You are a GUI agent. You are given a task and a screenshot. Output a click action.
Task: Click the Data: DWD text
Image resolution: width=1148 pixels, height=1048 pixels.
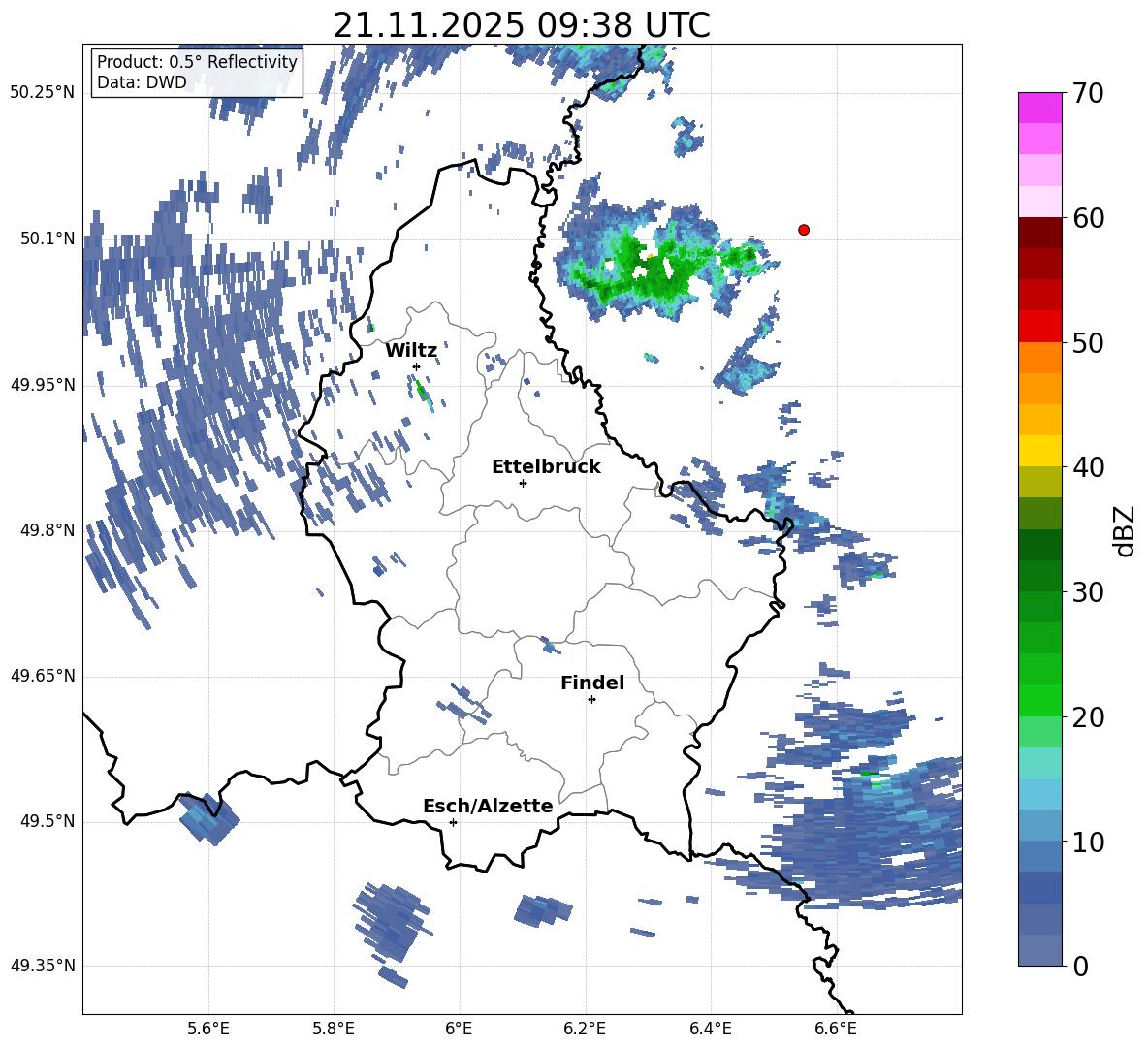[x=142, y=82]
